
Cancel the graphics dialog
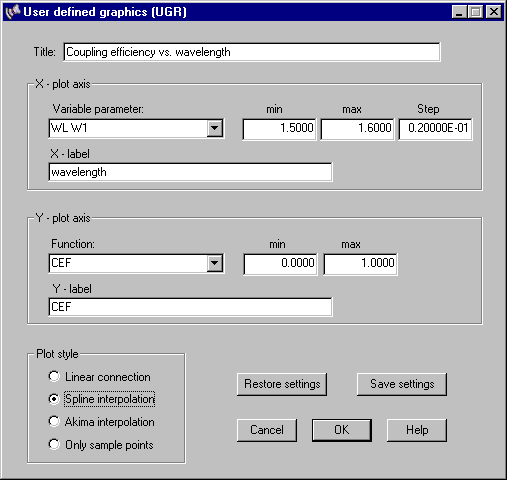(267, 430)
